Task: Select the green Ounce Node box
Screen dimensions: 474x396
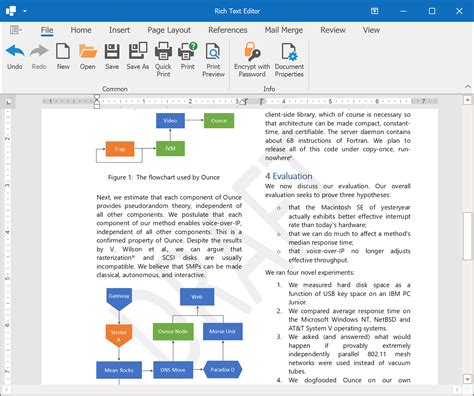Action: pos(173,332)
